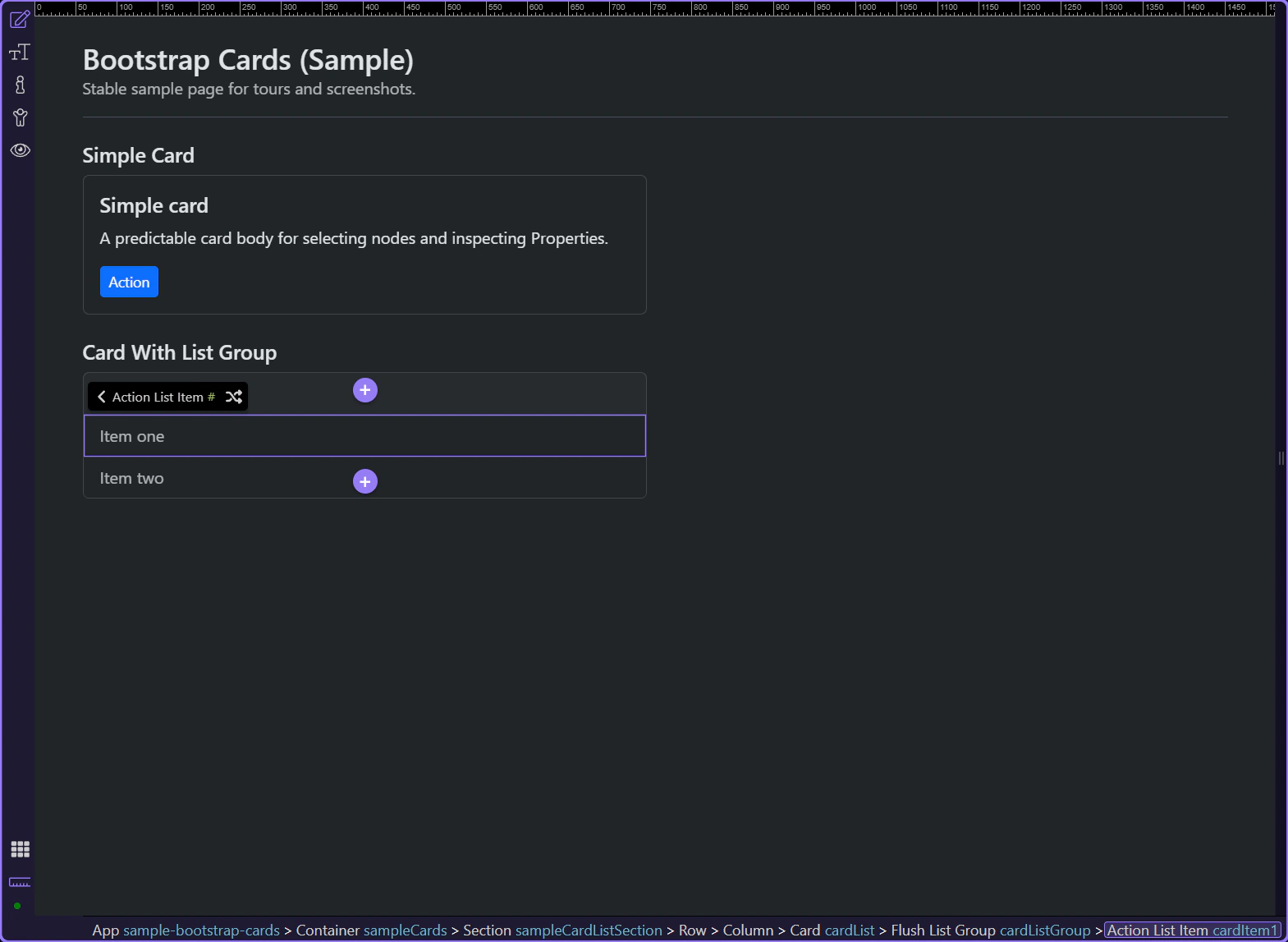
Task: Click the edit mode pencil icon
Action: (x=20, y=19)
